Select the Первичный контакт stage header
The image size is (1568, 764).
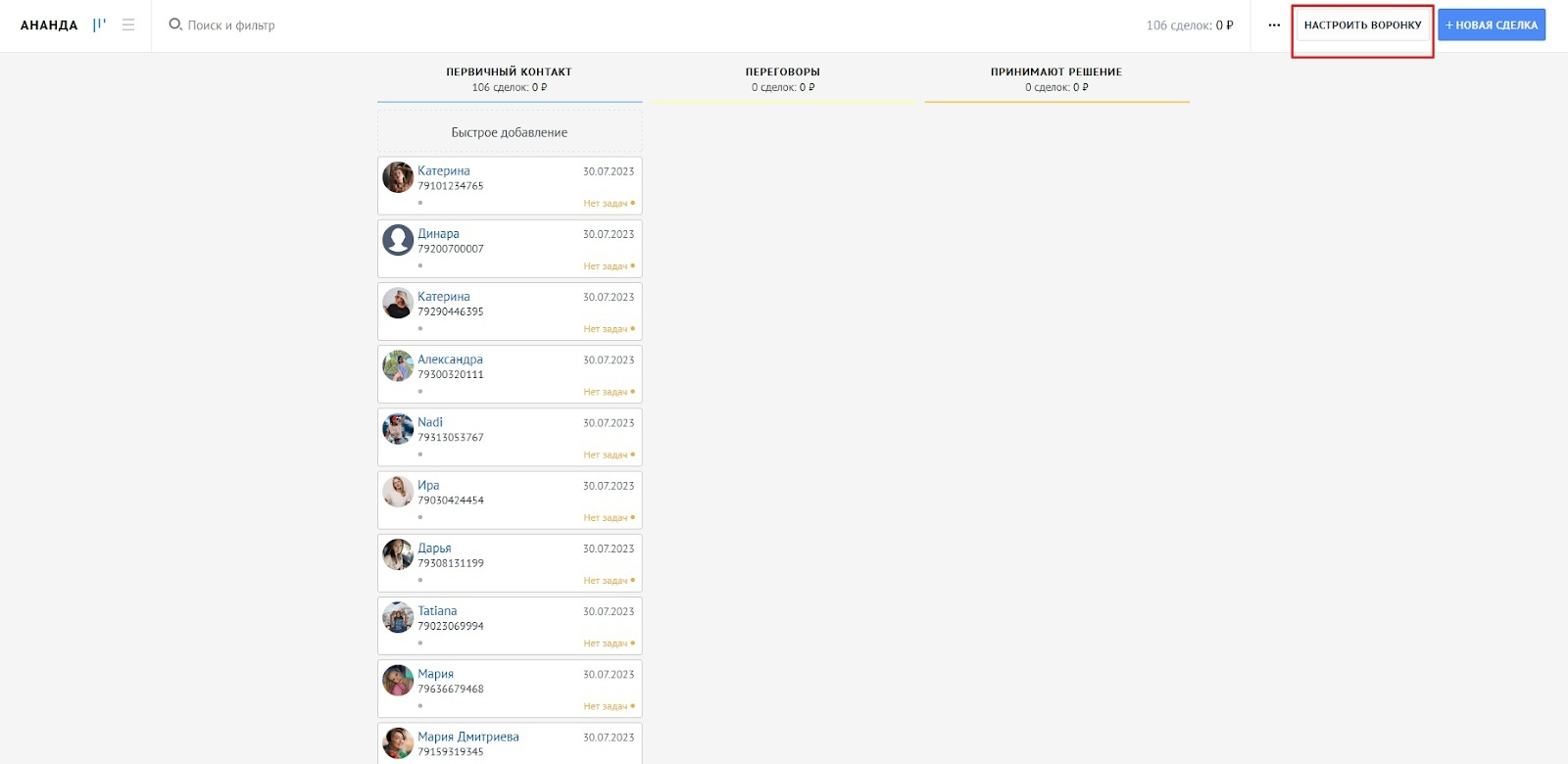pos(509,72)
